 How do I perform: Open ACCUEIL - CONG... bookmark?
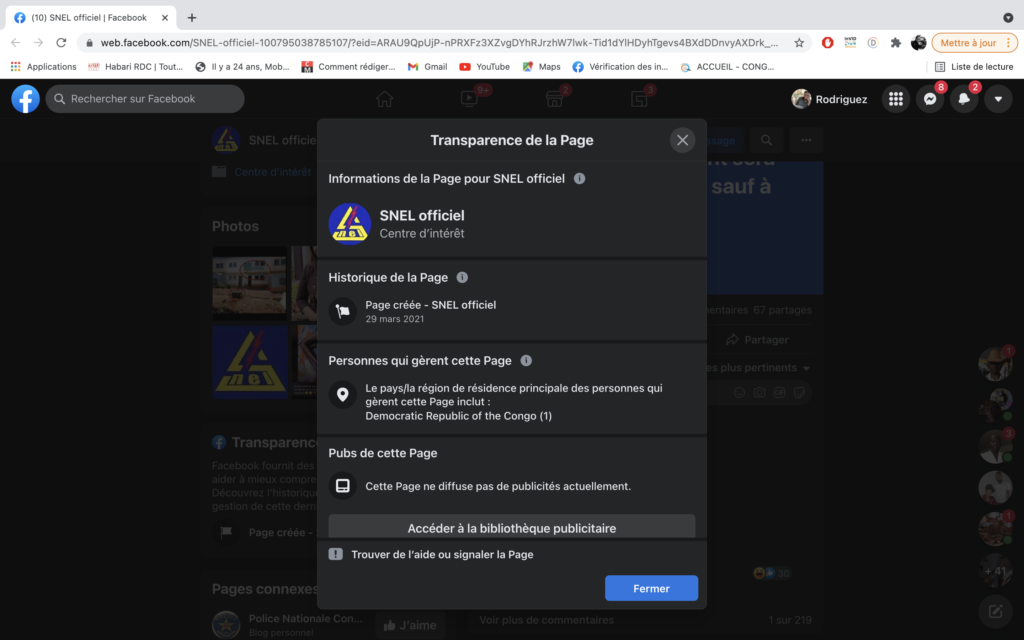pyautogui.click(x=727, y=67)
